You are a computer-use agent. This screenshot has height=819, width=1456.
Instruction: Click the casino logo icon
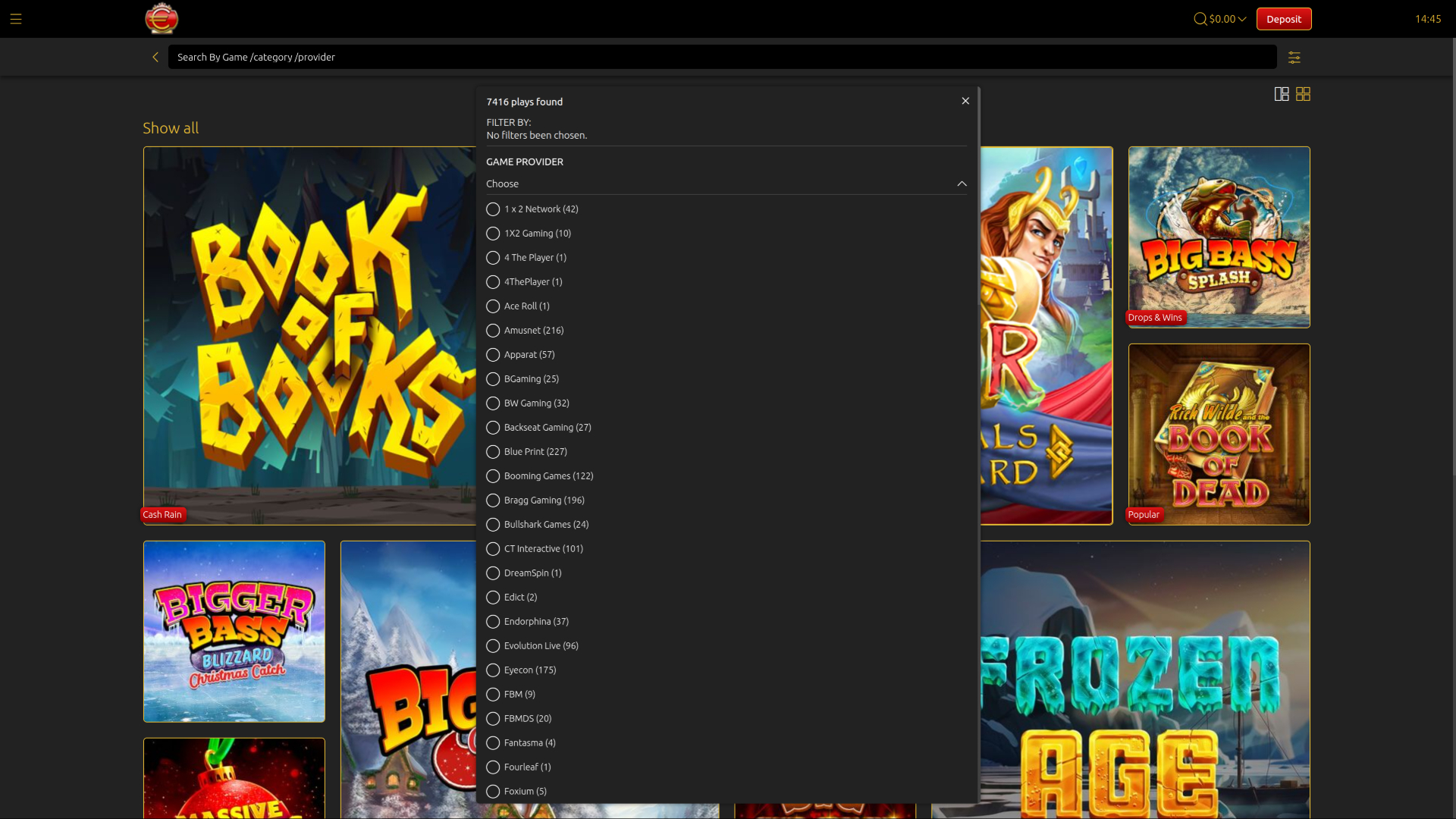161,19
